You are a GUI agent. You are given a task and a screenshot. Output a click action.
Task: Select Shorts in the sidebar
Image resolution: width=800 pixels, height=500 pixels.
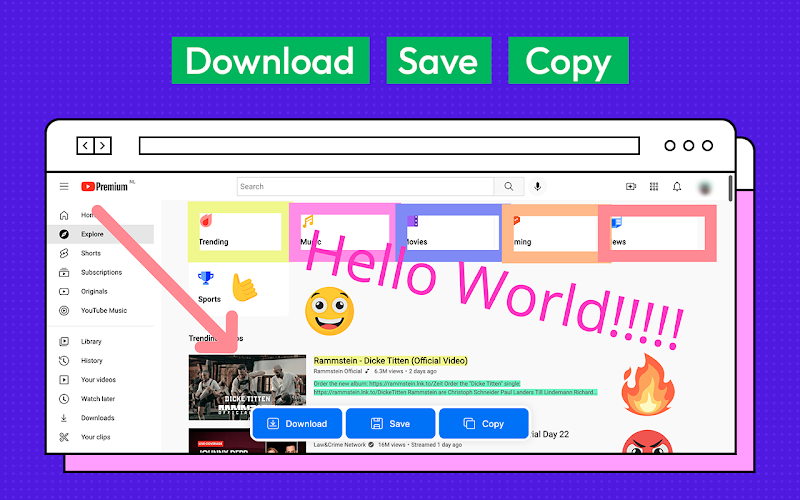[90, 253]
